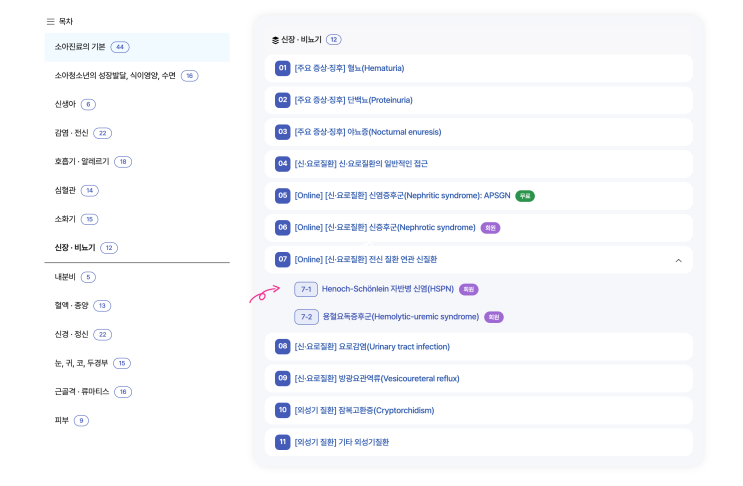Viewport: 743px width, 486px height.
Task: Click the 7-1 sub-item badge
Action: point(306,289)
